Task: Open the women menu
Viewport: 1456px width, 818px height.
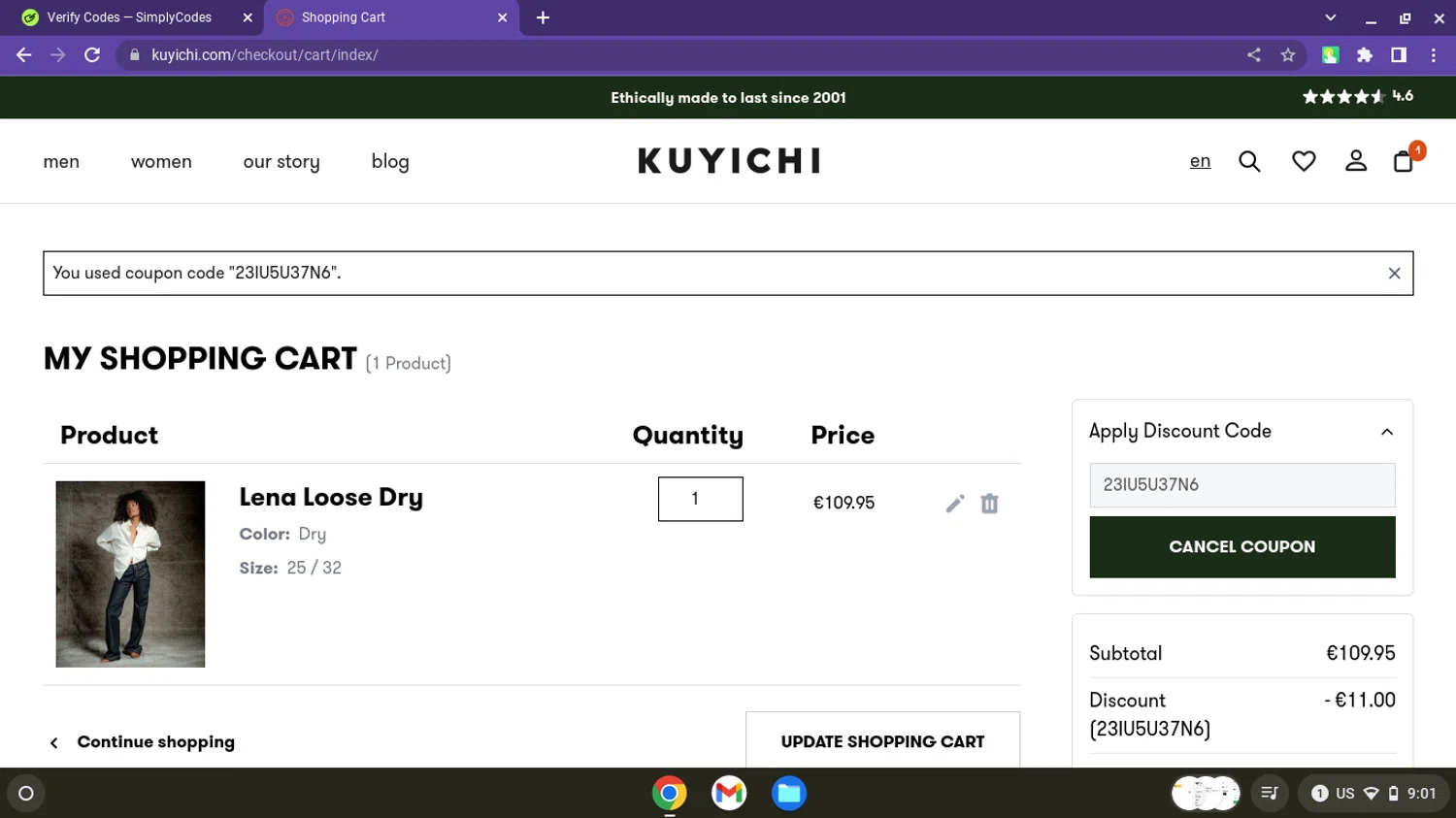Action: (x=161, y=162)
